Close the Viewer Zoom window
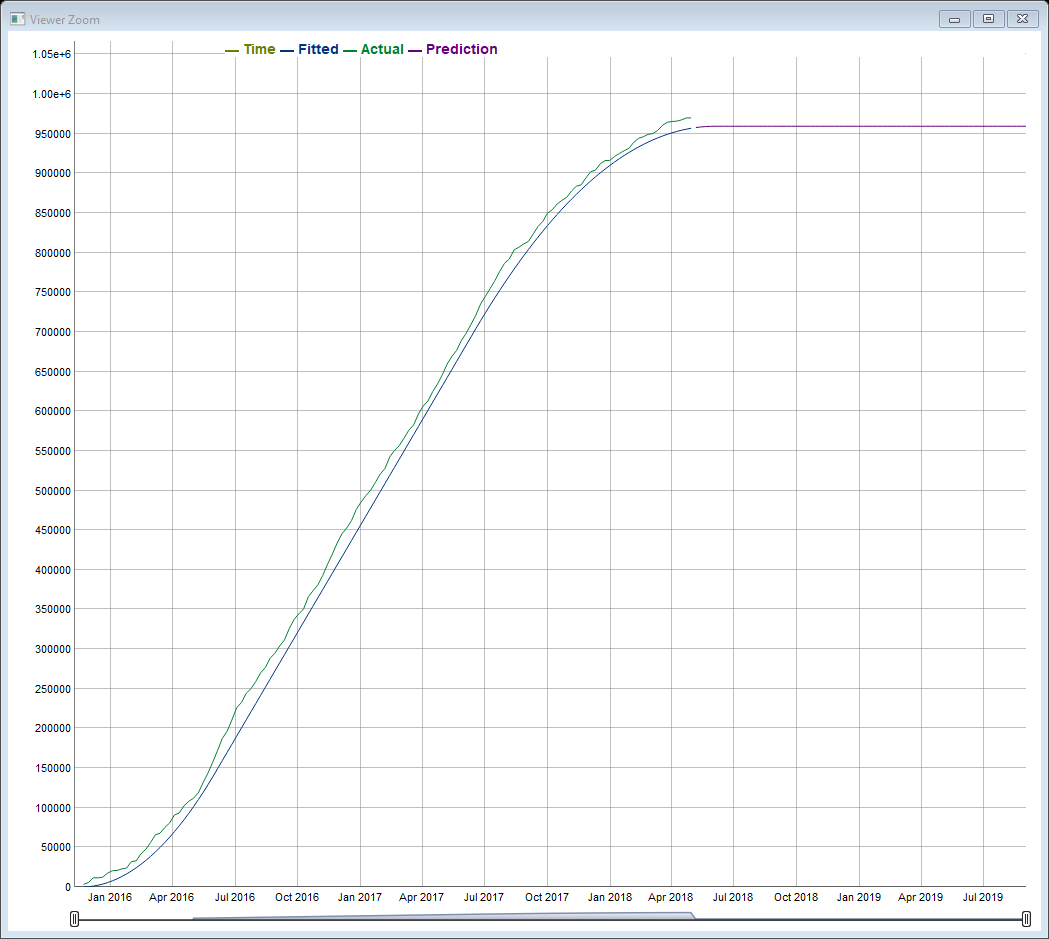This screenshot has height=939, width=1049. (x=1022, y=19)
